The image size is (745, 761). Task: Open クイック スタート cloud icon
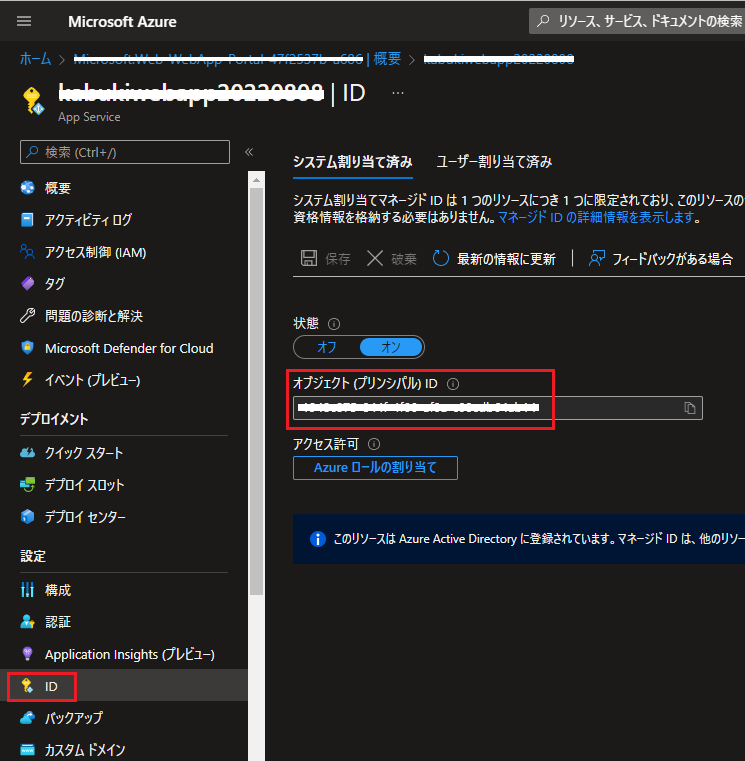click(x=28, y=453)
